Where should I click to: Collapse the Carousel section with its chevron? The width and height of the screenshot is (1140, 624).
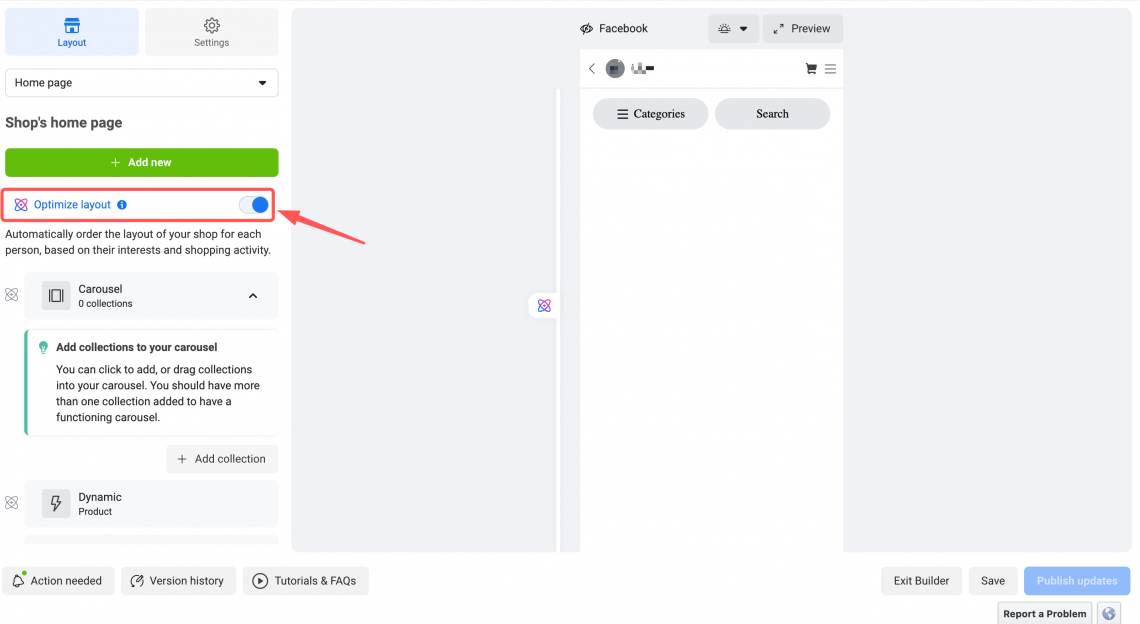(x=253, y=295)
